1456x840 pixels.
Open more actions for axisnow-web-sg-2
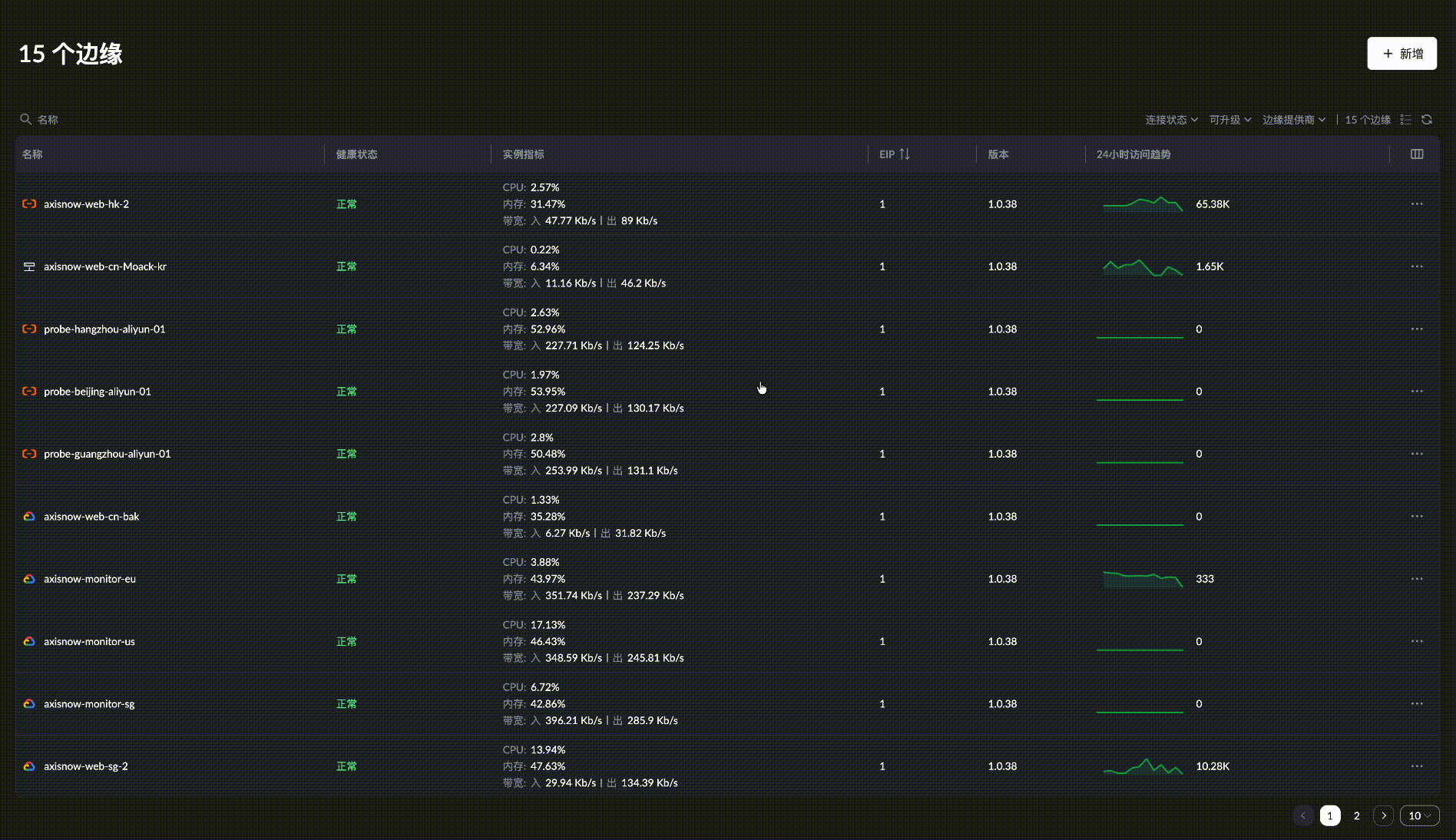click(1417, 766)
